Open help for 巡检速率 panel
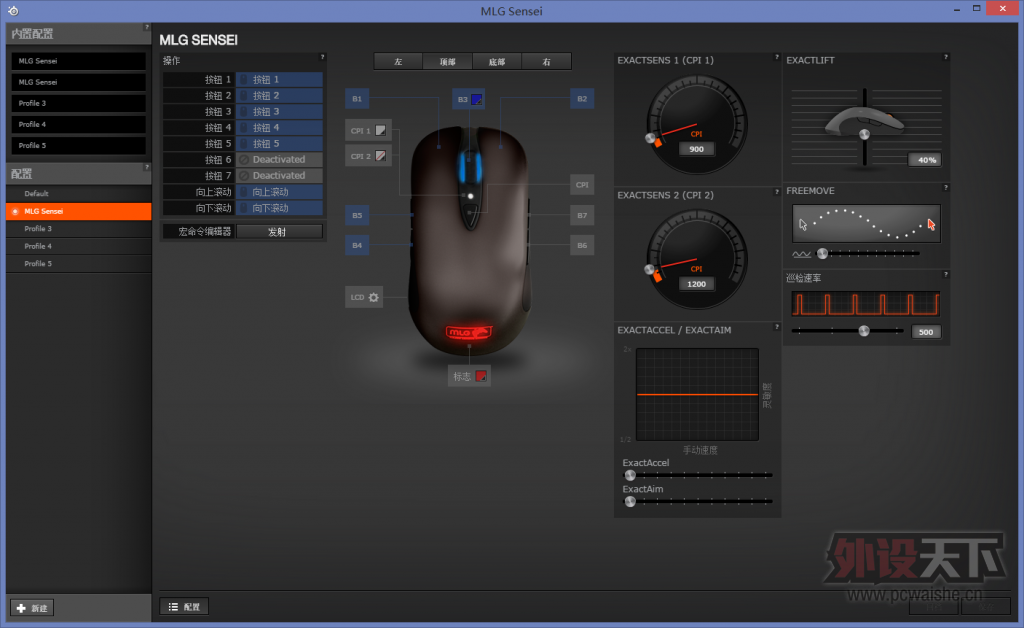The height and width of the screenshot is (628, 1024). (x=946, y=275)
